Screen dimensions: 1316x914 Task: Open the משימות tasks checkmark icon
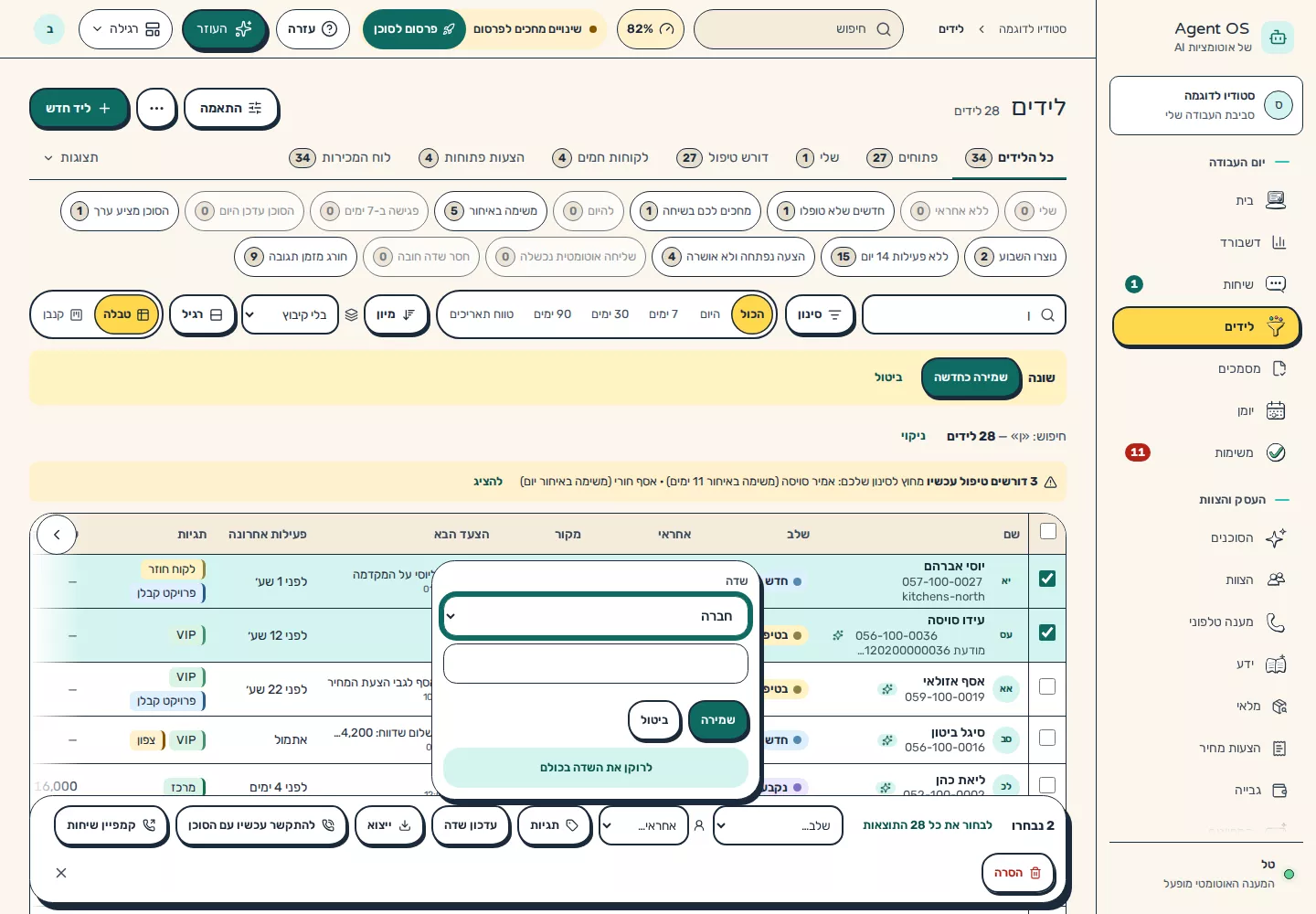[x=1276, y=452]
